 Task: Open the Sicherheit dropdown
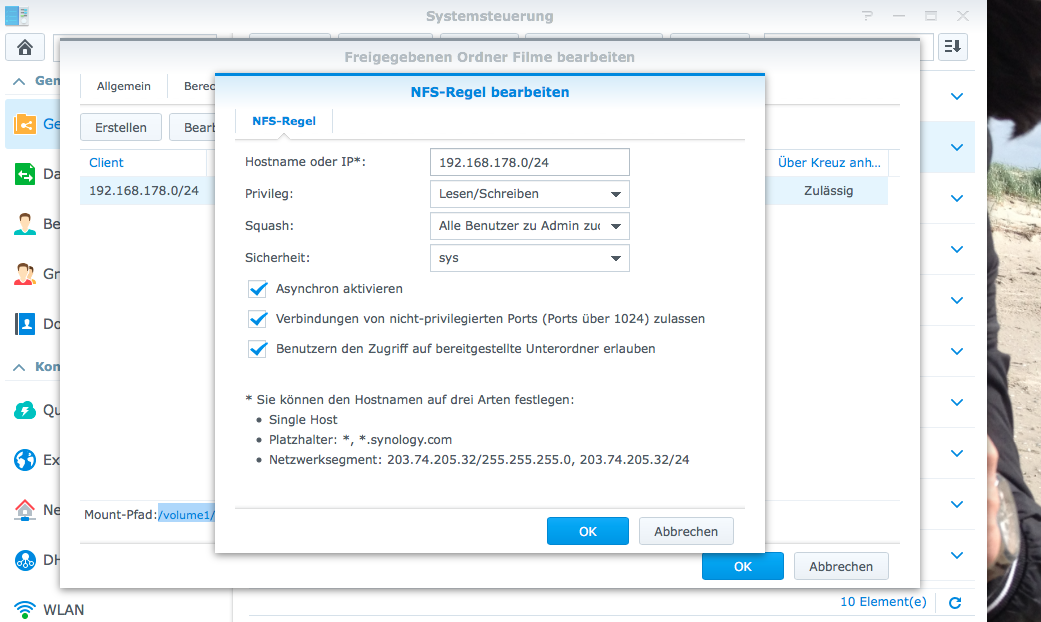tap(530, 258)
